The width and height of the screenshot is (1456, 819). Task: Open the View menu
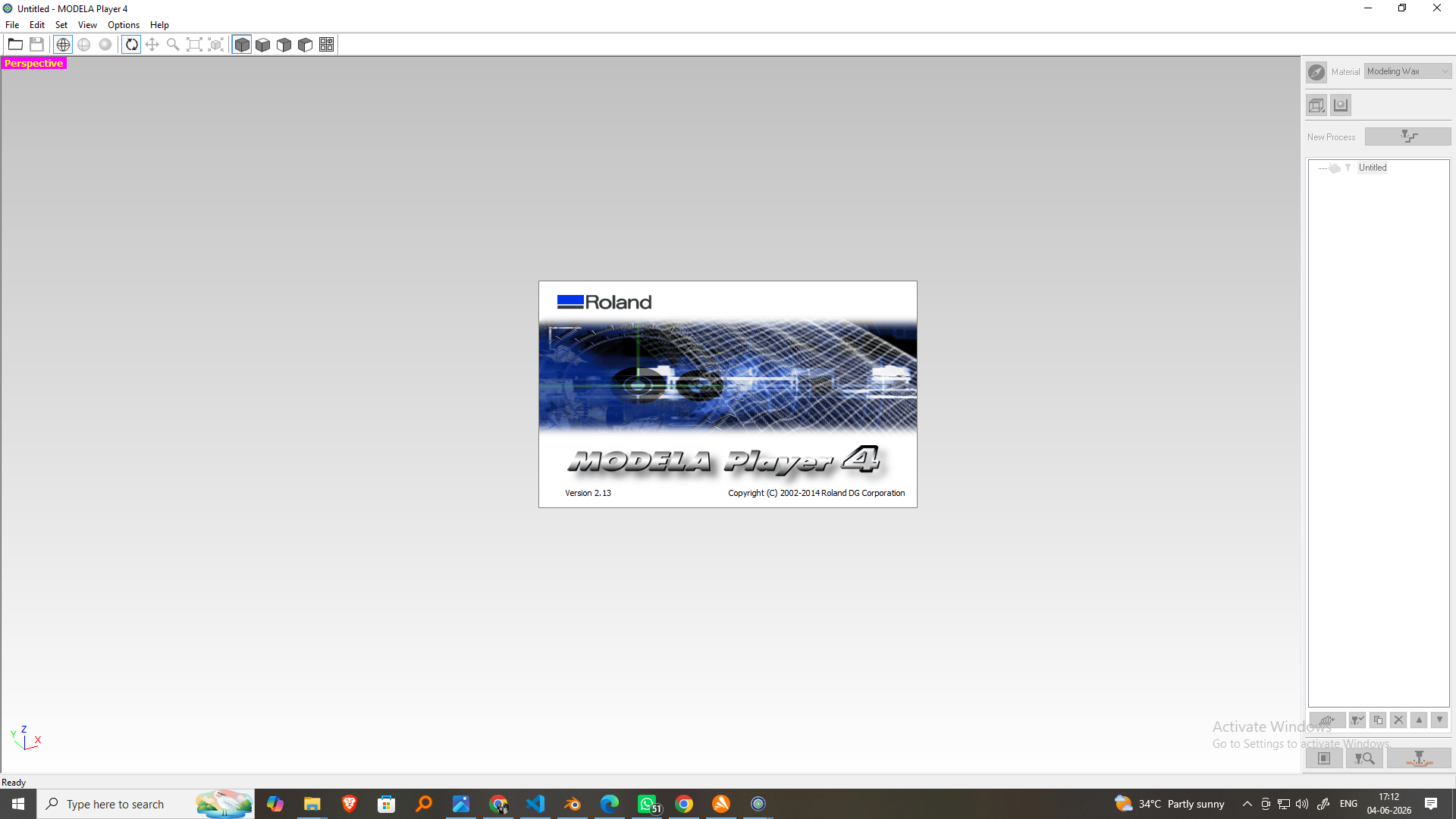pyautogui.click(x=87, y=25)
